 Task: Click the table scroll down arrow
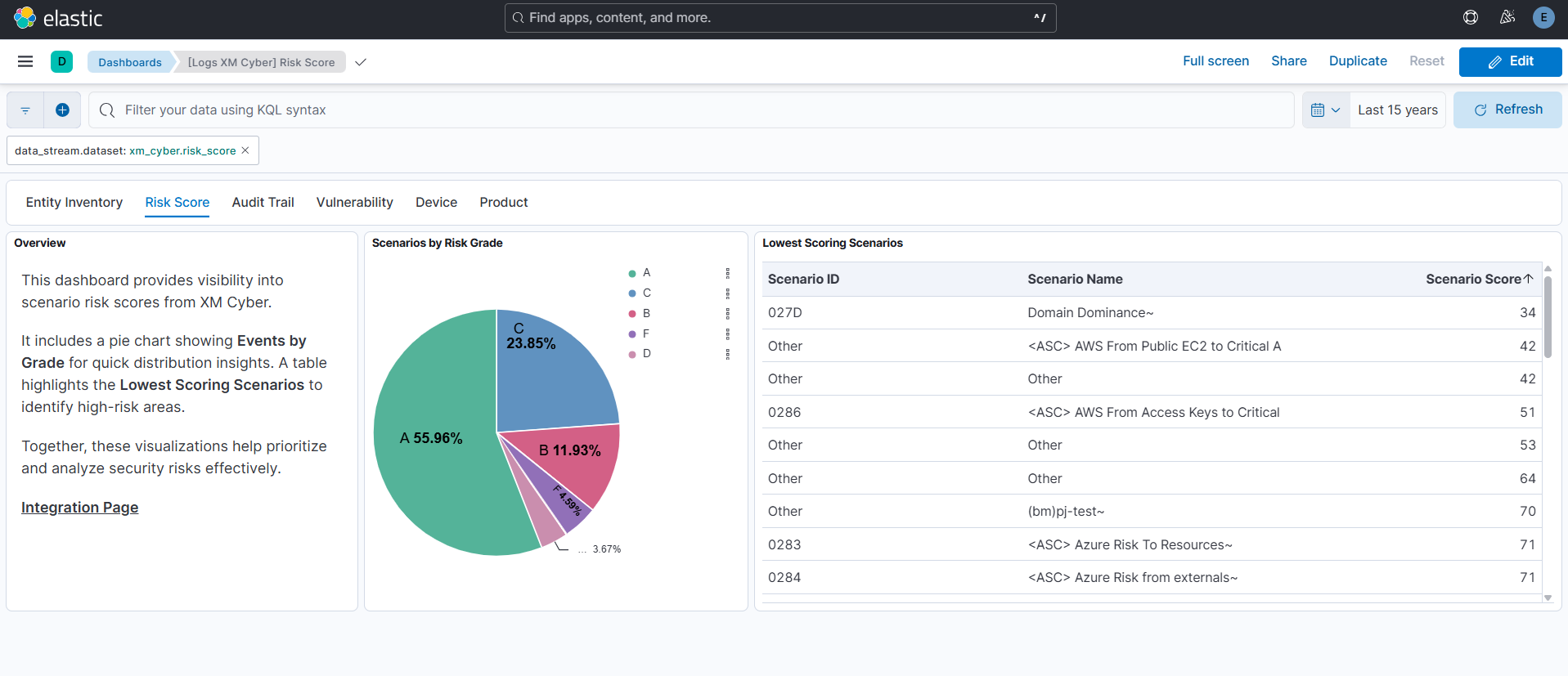tap(1548, 598)
